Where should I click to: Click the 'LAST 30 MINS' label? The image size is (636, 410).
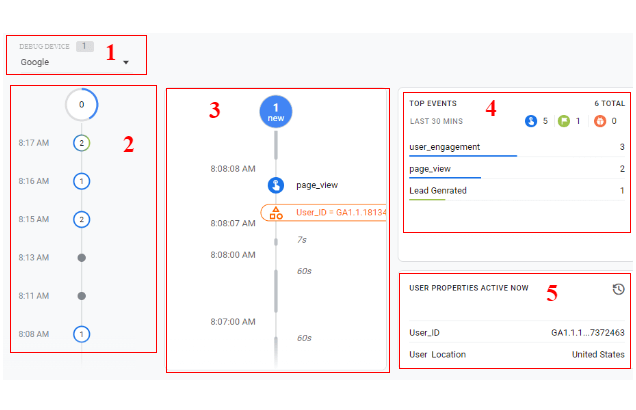coord(436,121)
